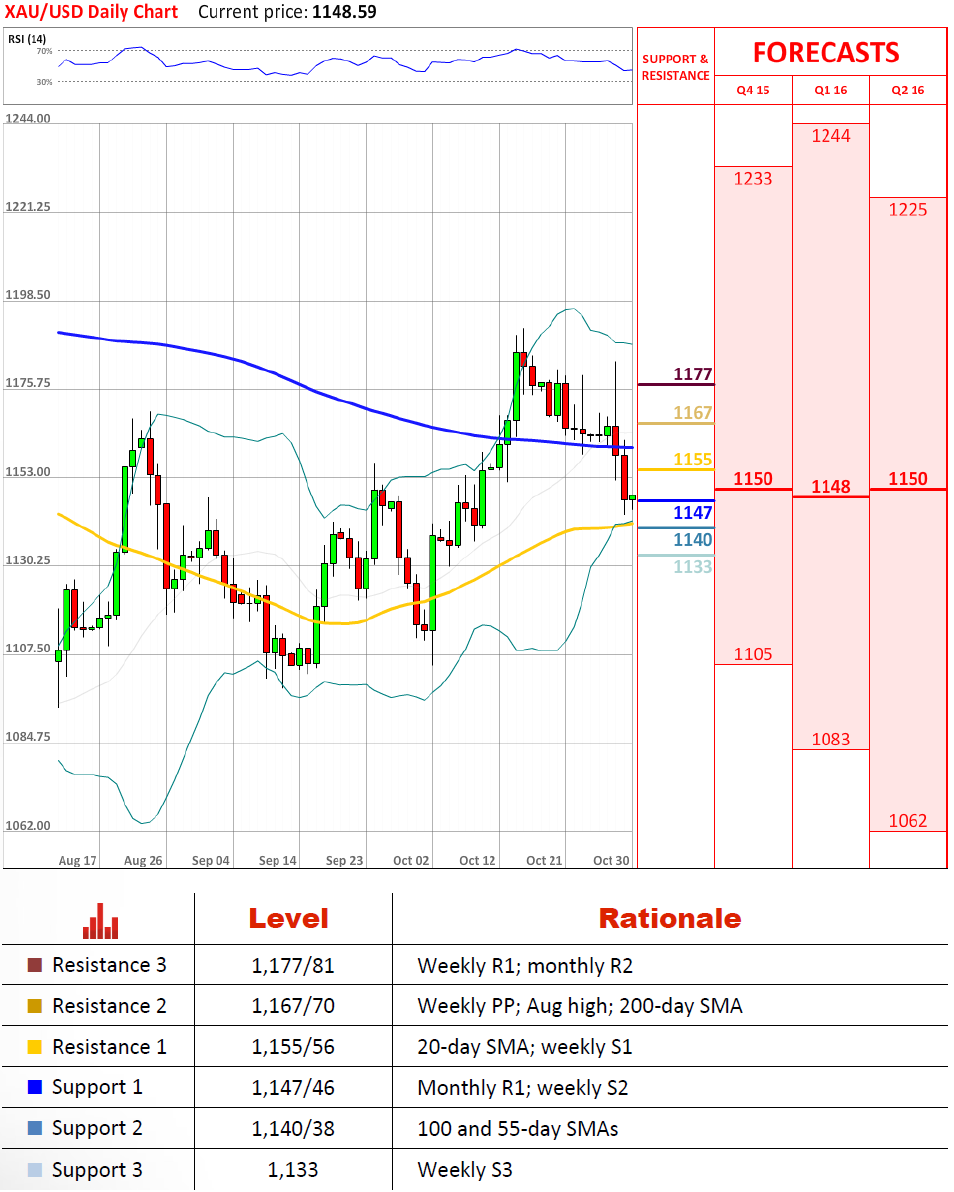This screenshot has width=954, height=1192.
Task: Click the Support 1 blue swatch
Action: click(34, 1087)
